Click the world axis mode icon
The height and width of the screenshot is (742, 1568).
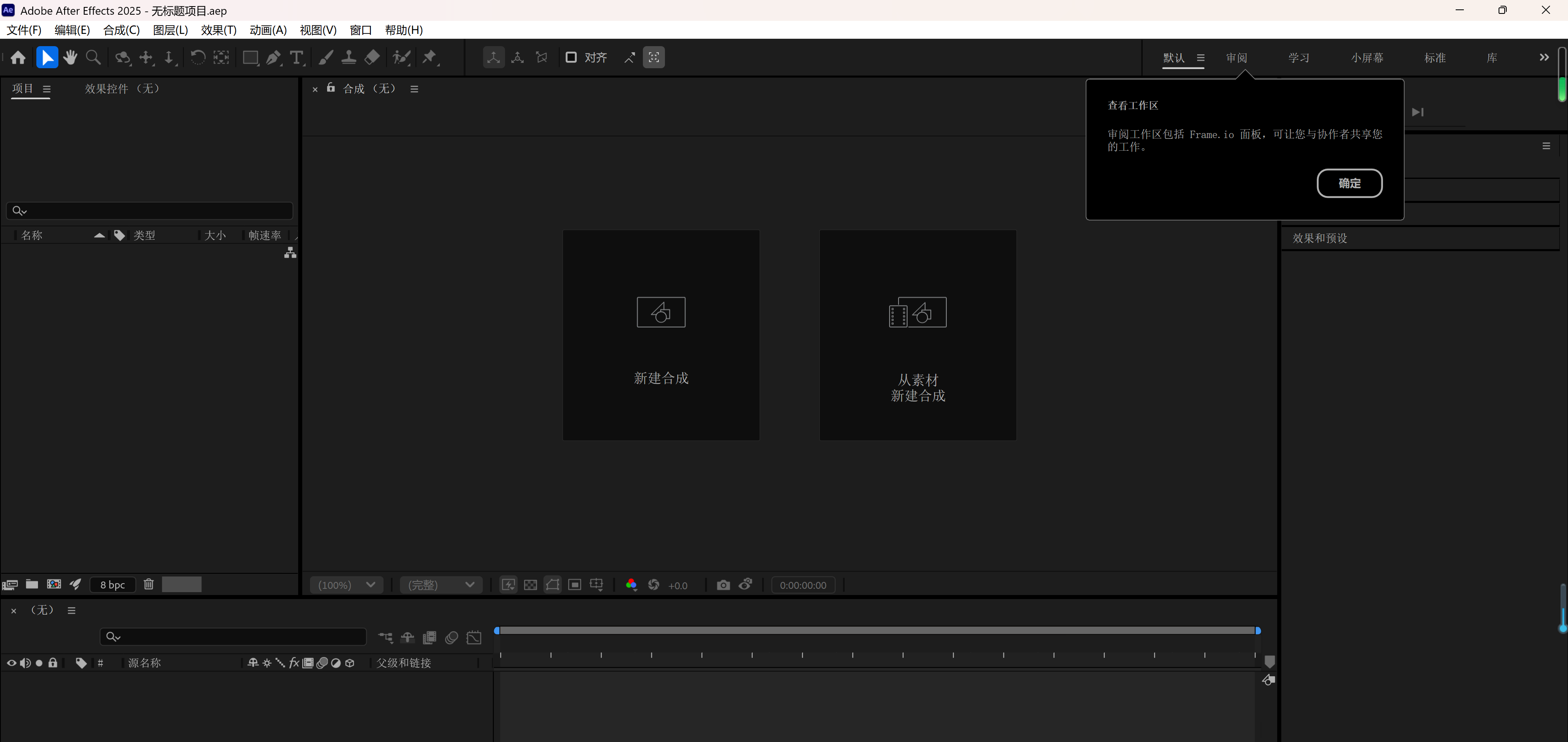click(517, 57)
